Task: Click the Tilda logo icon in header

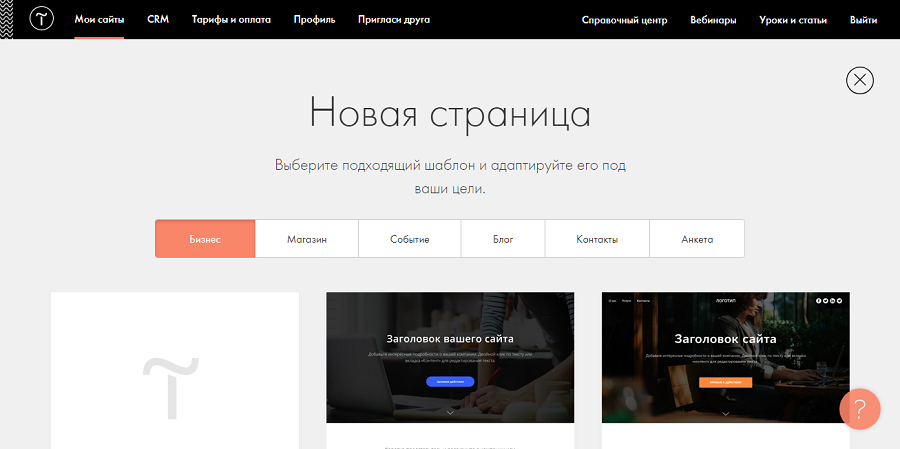Action: 41,20
